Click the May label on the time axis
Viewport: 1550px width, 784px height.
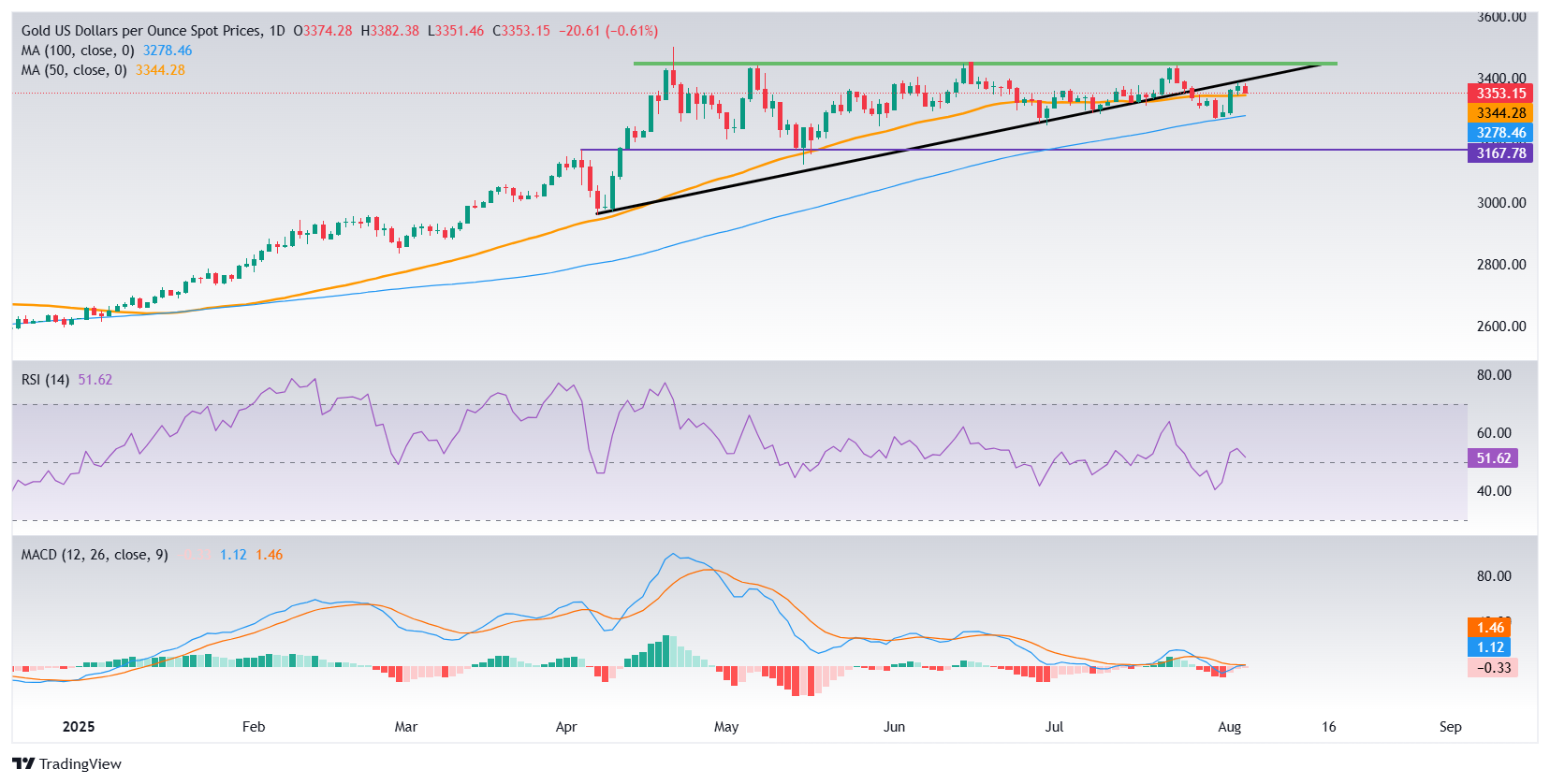[726, 727]
